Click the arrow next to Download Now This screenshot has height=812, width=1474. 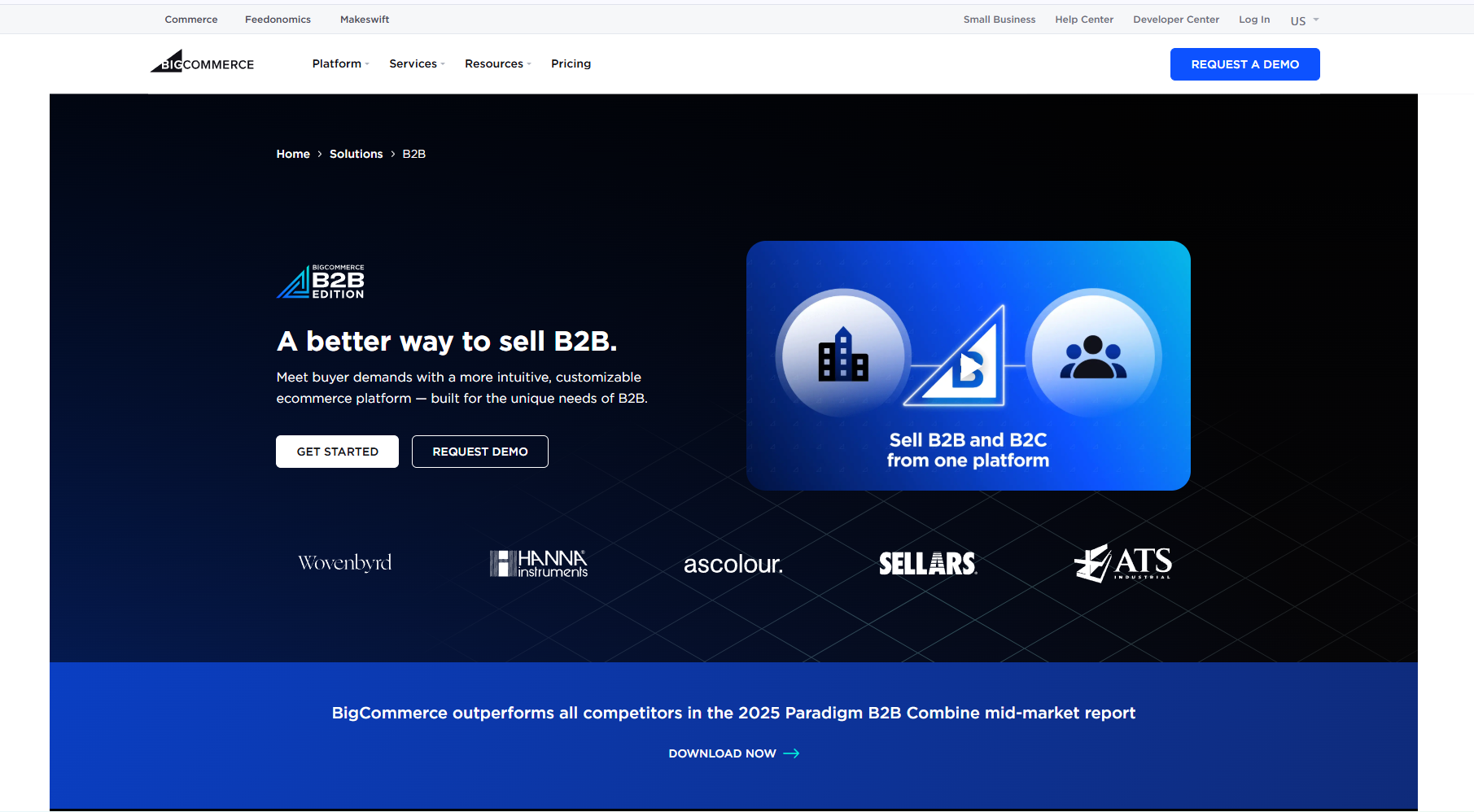[x=791, y=753]
